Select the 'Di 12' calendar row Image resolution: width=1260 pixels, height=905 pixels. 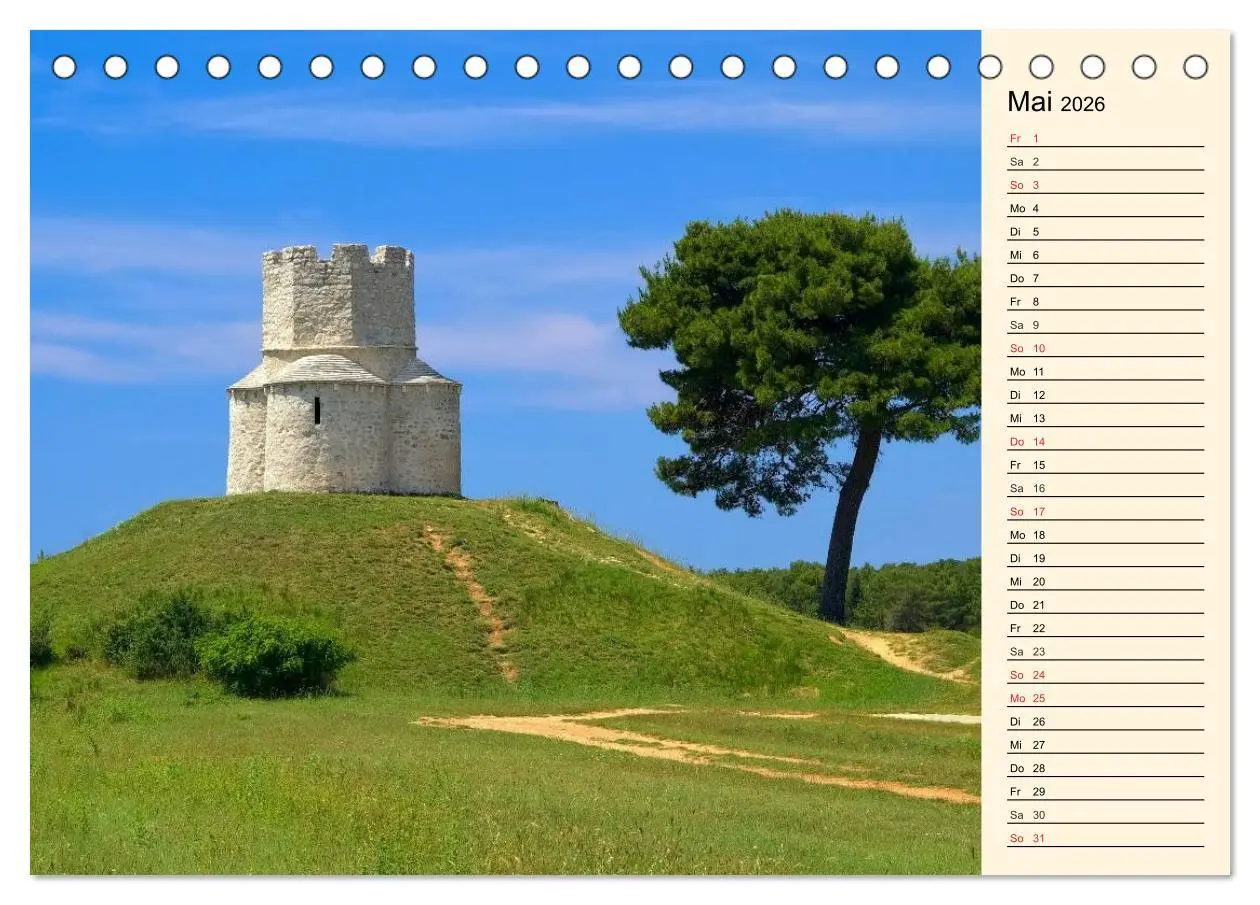[x=1105, y=395]
